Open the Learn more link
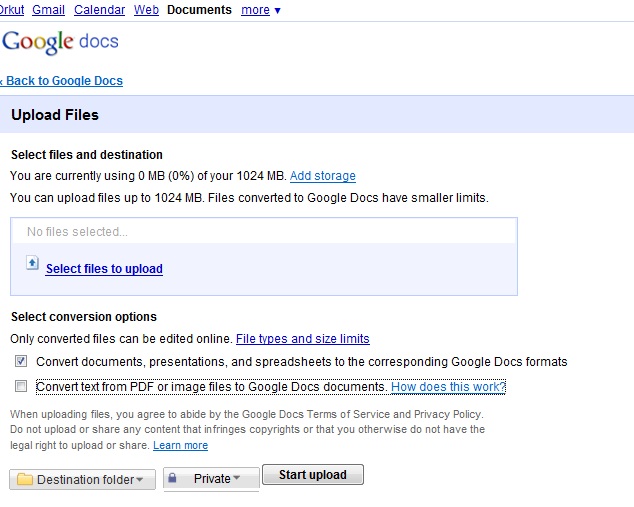The image size is (634, 507). pos(181,446)
